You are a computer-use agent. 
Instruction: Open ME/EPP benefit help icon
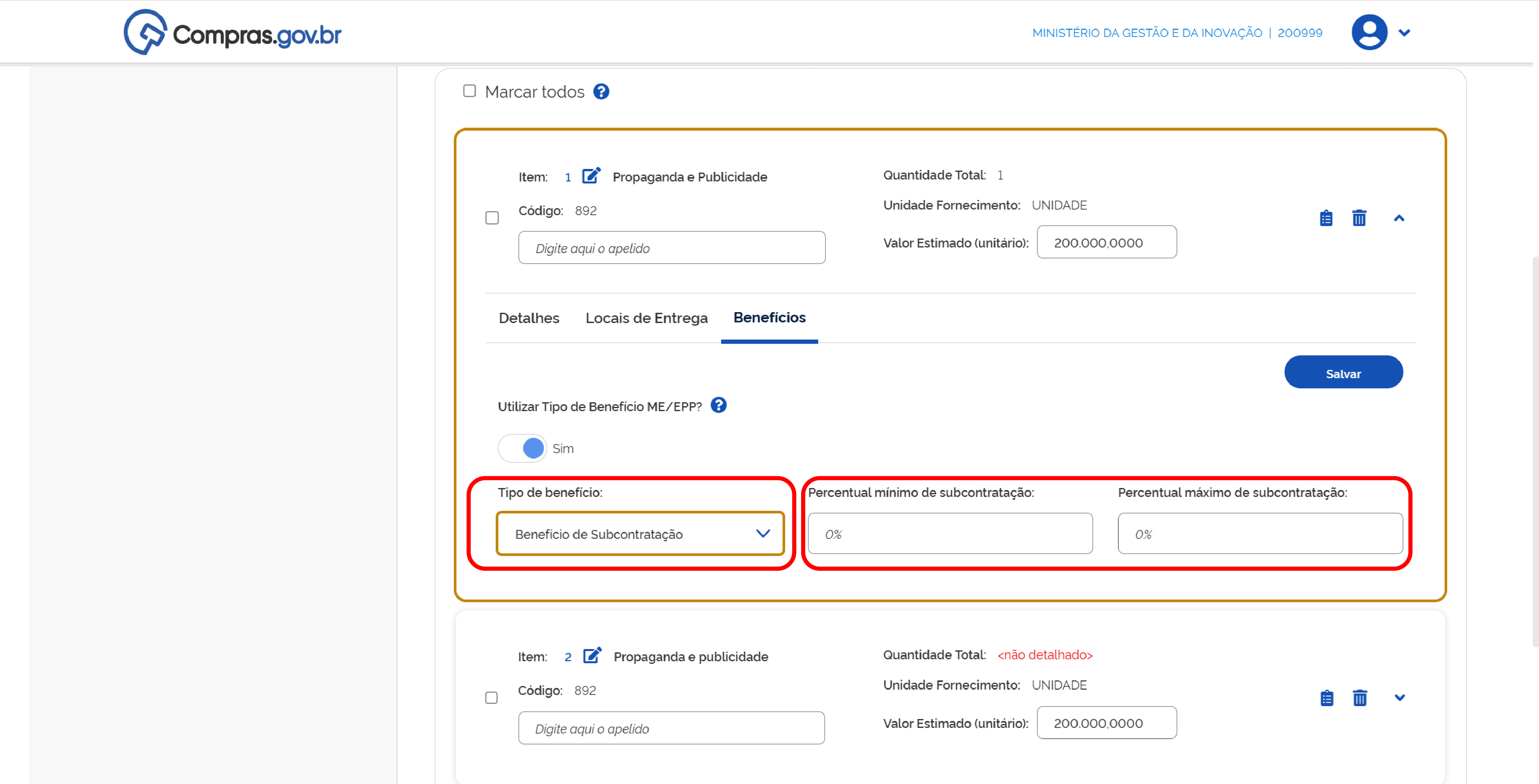718,406
